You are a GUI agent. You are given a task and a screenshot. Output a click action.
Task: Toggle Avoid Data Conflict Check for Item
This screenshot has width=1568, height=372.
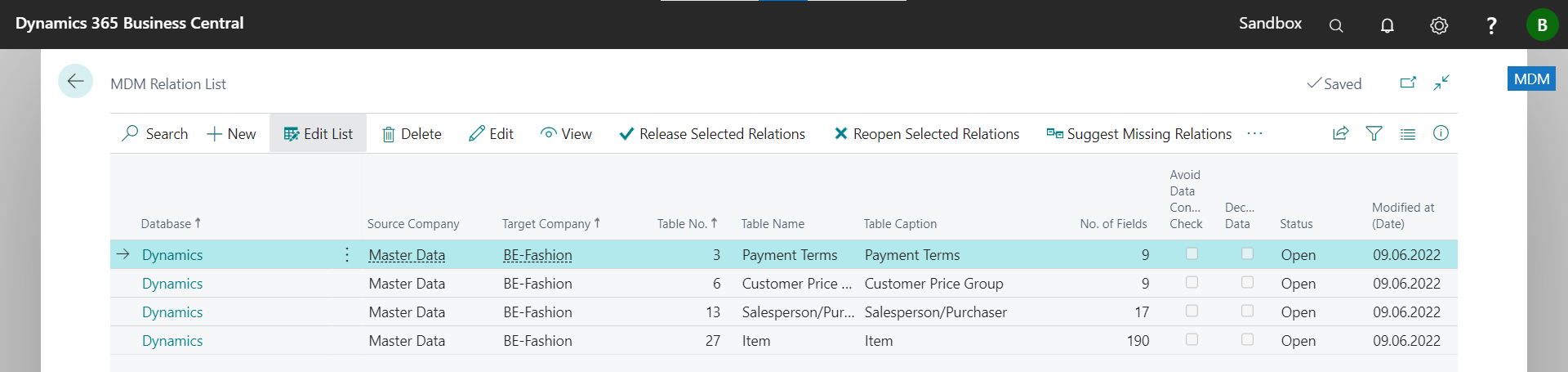pos(1192,339)
